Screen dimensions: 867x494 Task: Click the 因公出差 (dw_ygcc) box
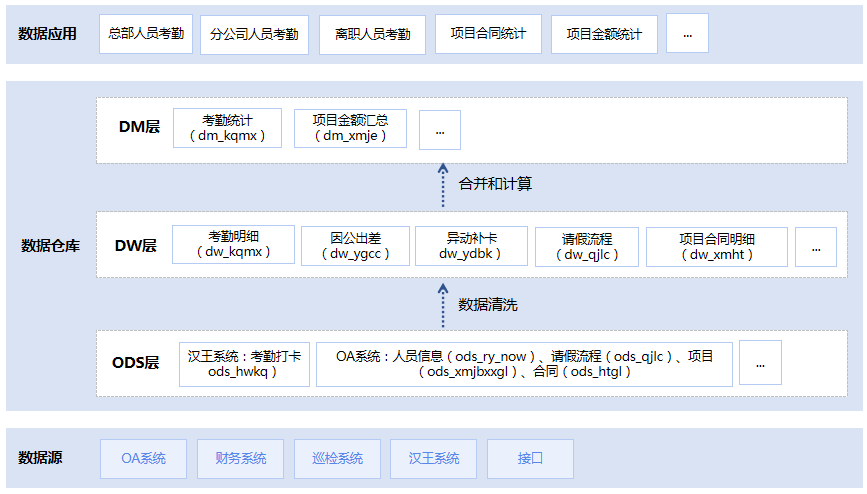356,245
